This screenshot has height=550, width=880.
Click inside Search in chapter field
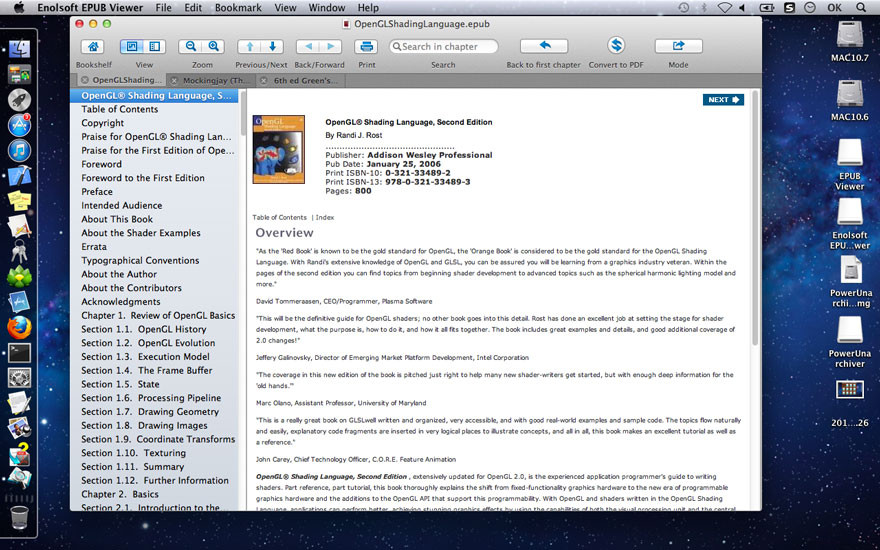443,47
